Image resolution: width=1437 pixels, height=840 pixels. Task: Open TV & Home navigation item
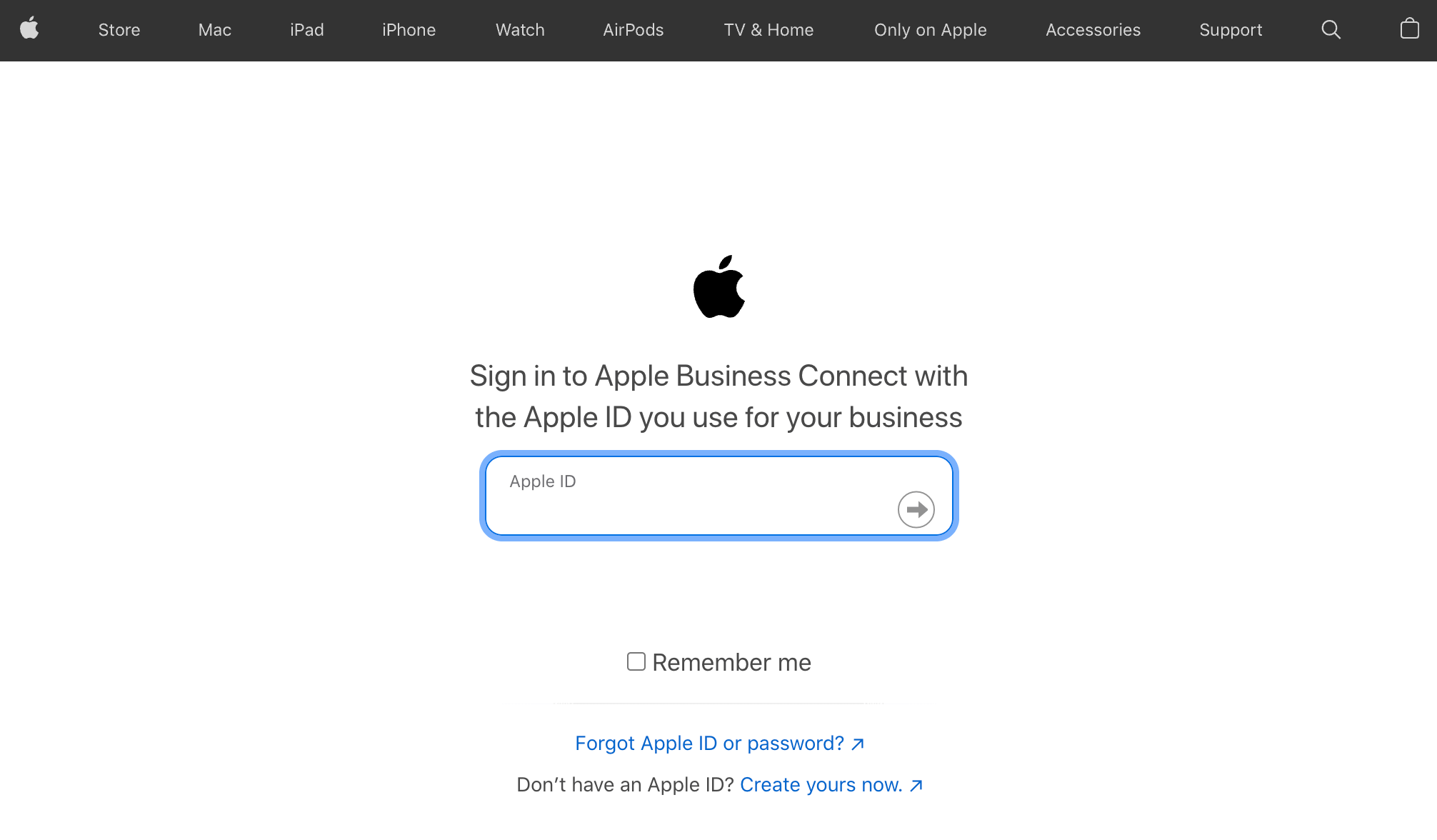(768, 30)
